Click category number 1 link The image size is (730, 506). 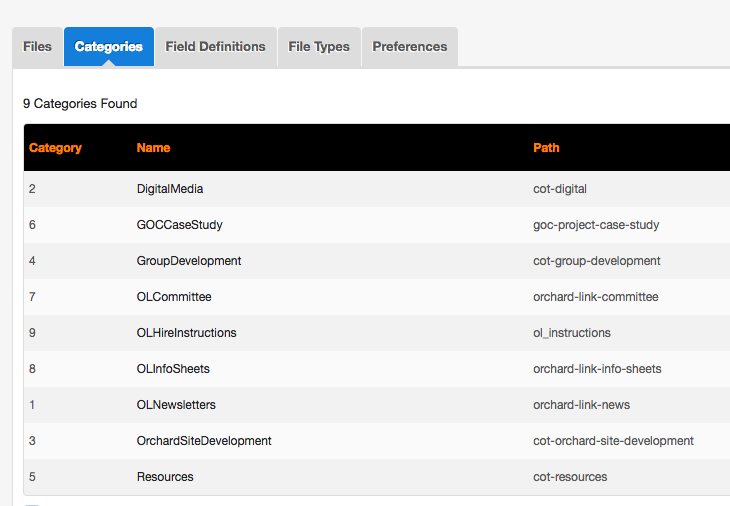click(x=32, y=405)
